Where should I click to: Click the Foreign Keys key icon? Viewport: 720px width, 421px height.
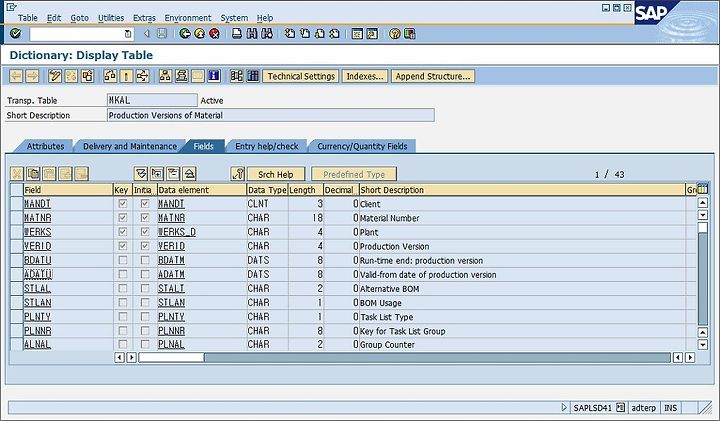(x=238, y=174)
